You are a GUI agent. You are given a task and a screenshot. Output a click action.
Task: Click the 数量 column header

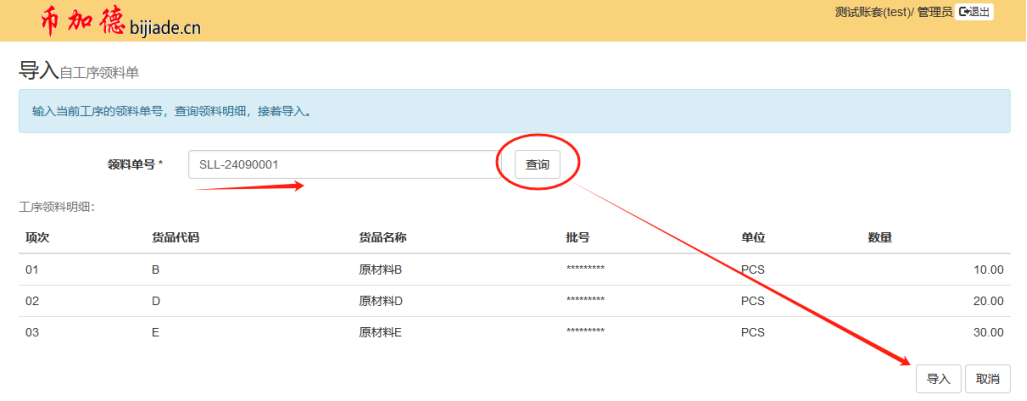click(x=880, y=238)
